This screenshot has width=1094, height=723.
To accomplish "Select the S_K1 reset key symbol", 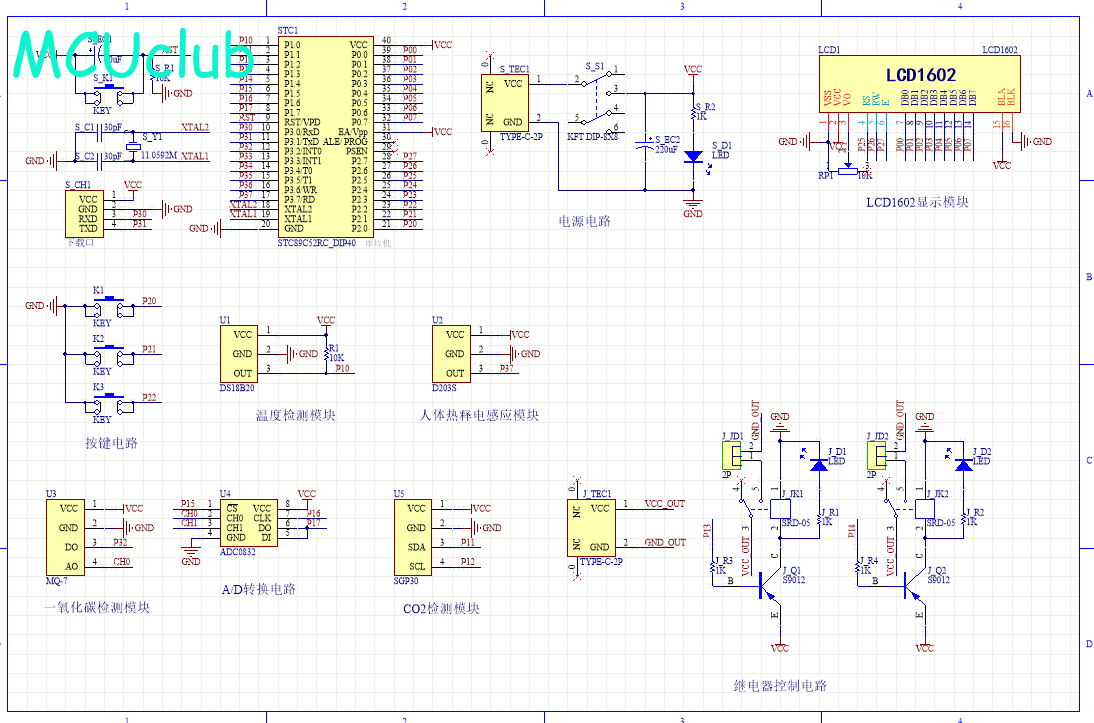I will click(x=108, y=93).
